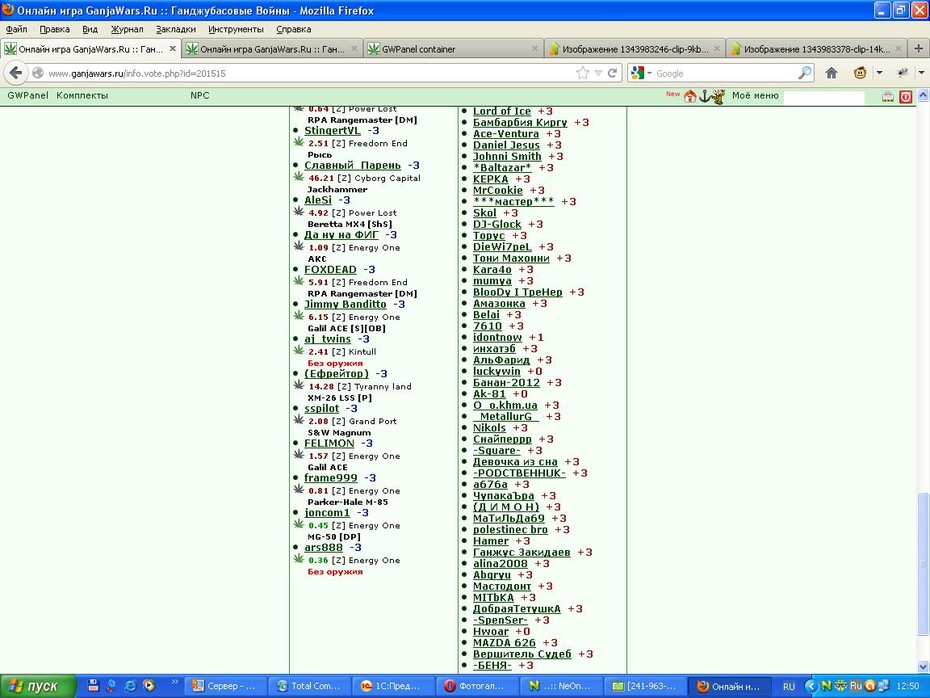Open the Журнал menu
Viewport: 930px width, 698px height.
pos(126,29)
